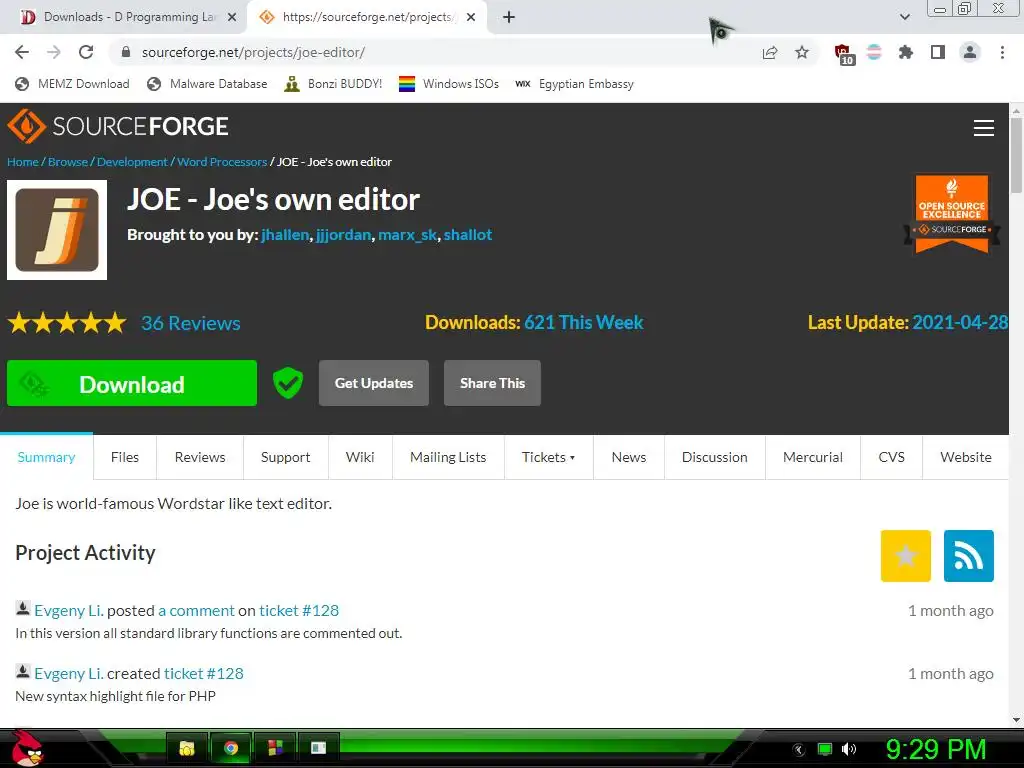Open jhallen's profile link
This screenshot has height=768, width=1024.
(285, 235)
